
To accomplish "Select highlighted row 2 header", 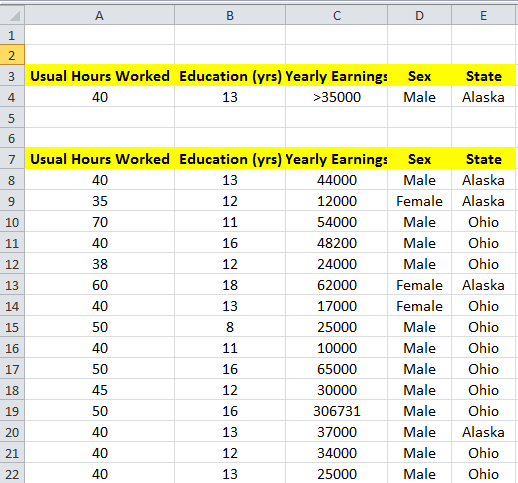I will [12, 55].
